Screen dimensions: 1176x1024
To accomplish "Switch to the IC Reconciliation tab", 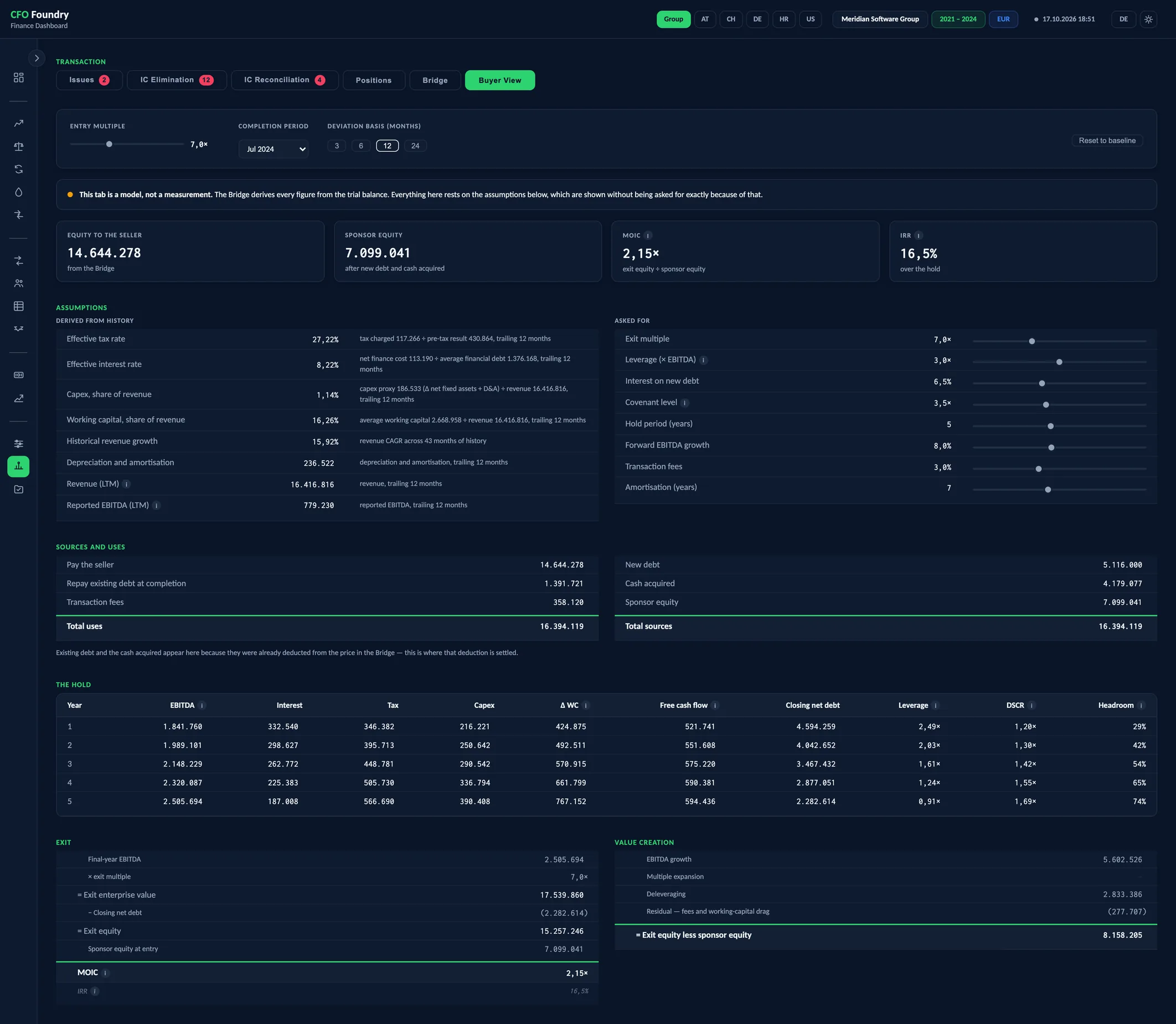I will coord(285,80).
